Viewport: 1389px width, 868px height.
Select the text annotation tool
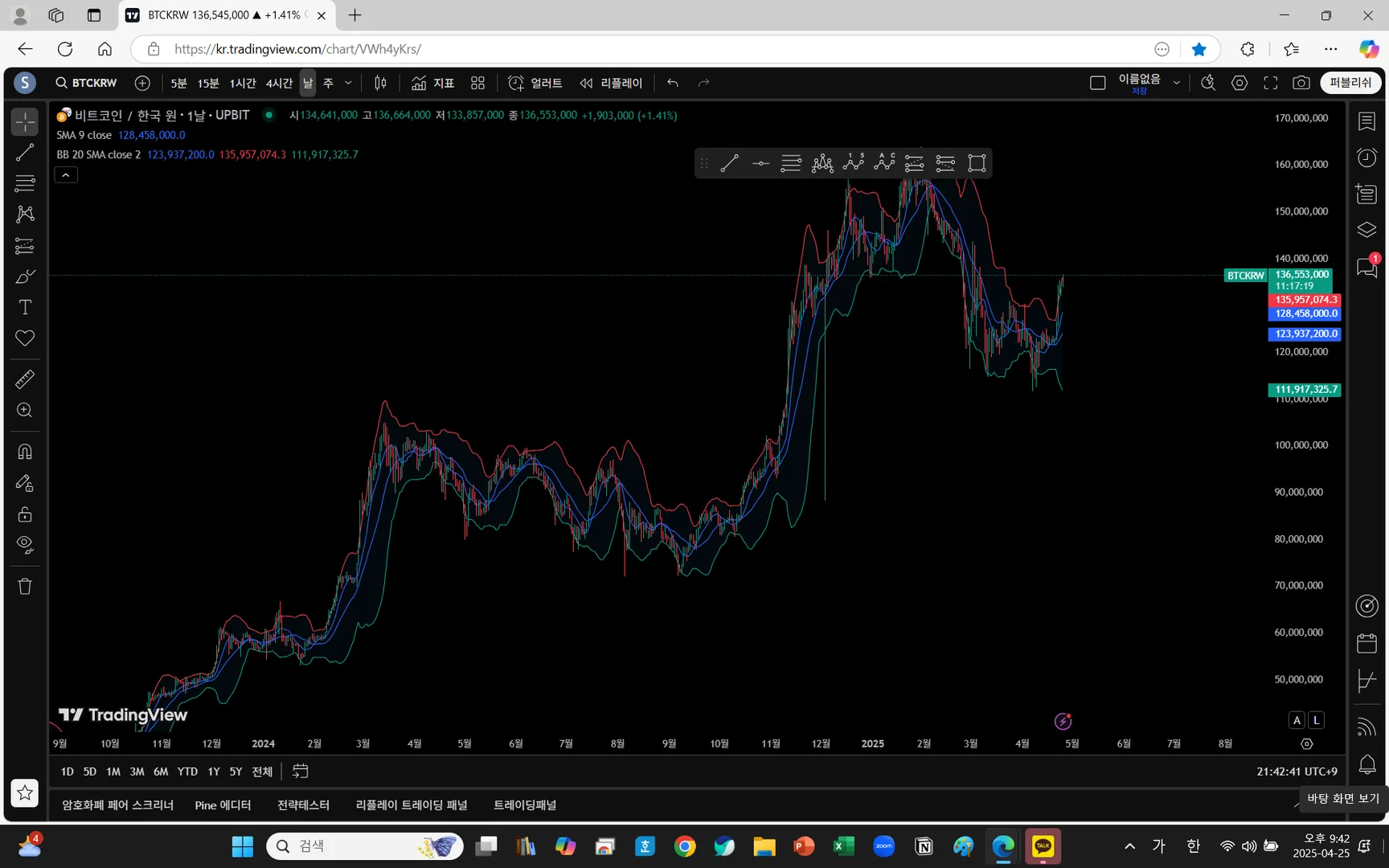(x=25, y=307)
